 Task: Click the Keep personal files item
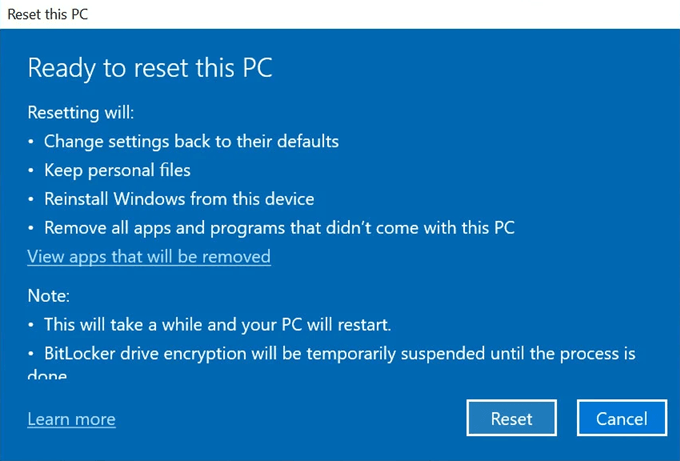(117, 170)
